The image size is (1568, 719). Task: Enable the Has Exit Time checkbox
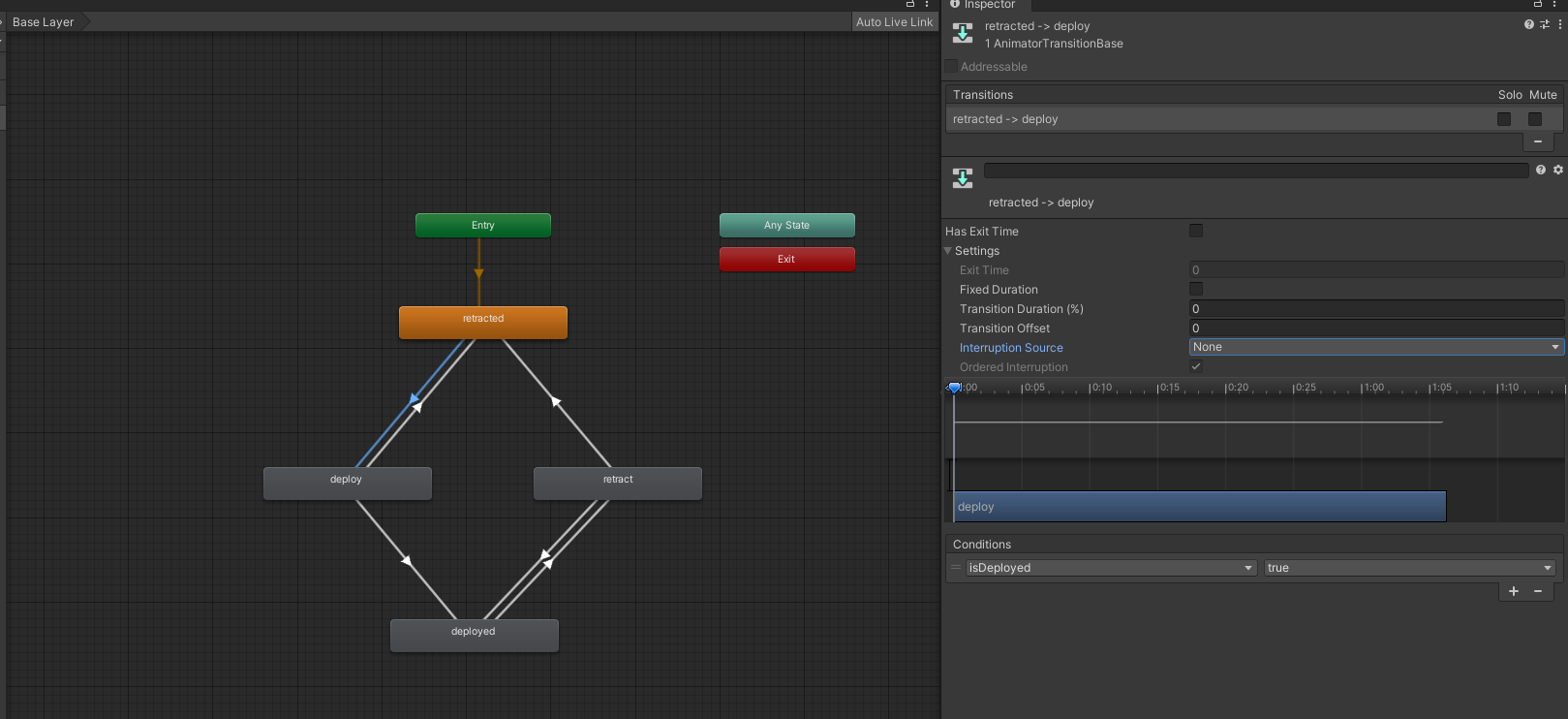[x=1196, y=231]
